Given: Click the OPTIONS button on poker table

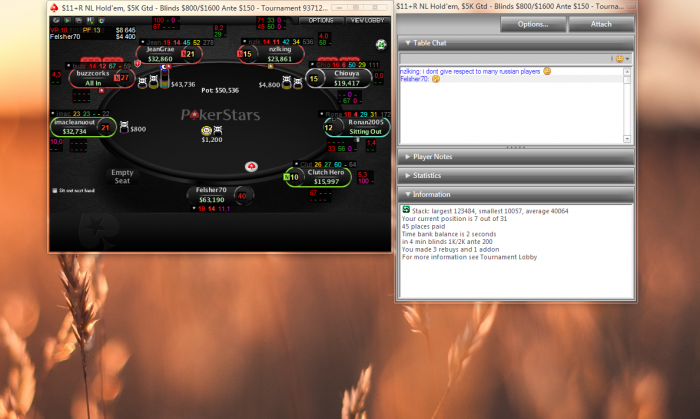Looking at the screenshot, I should [321, 21].
